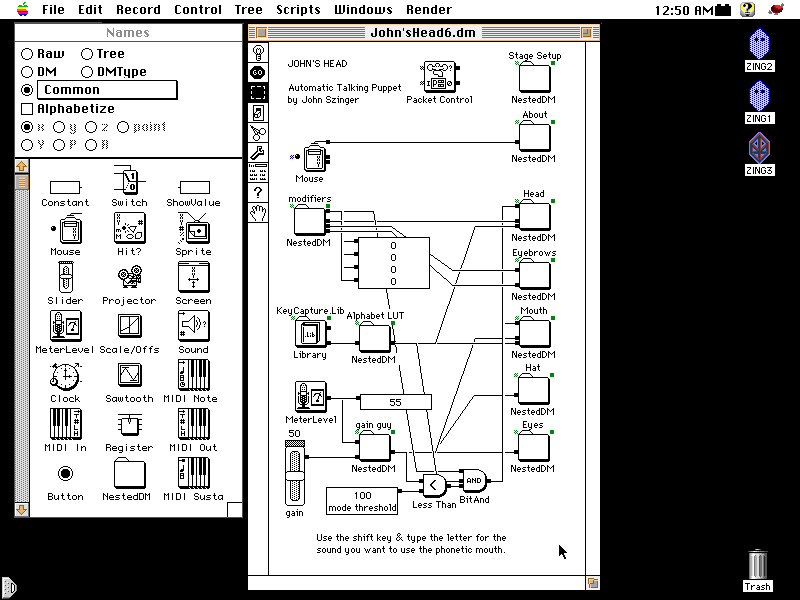Viewport: 800px width, 600px height.
Task: Open the Edit menu
Action: (90, 10)
